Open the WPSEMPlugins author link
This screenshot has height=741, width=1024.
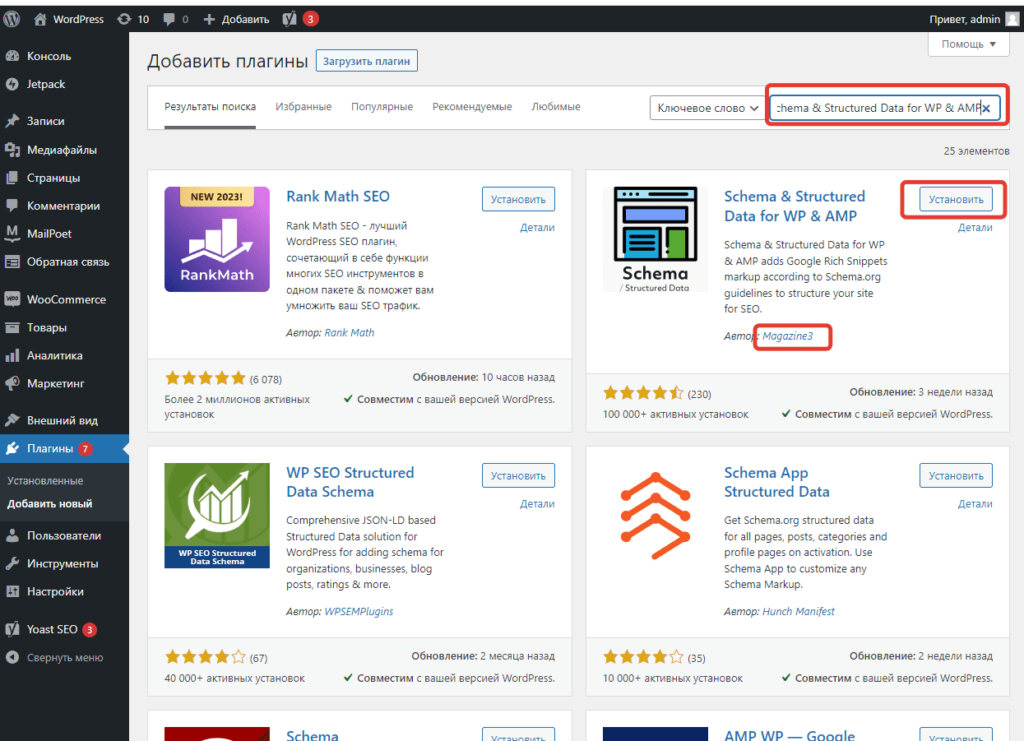359,611
